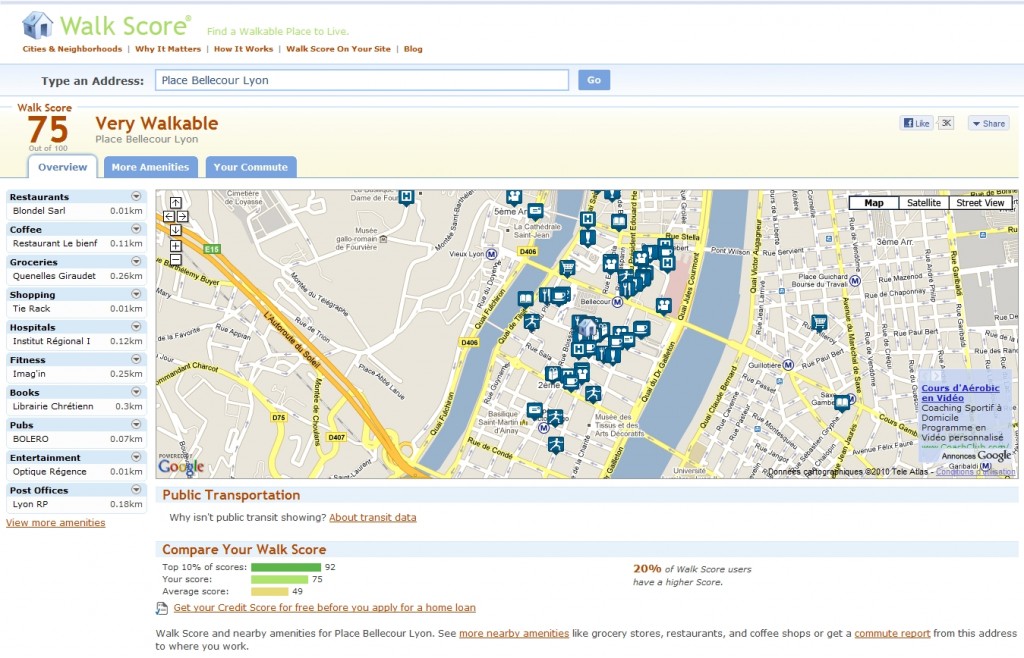1024x658 pixels.
Task: Expand the Groceries category list
Action: [x=136, y=262]
